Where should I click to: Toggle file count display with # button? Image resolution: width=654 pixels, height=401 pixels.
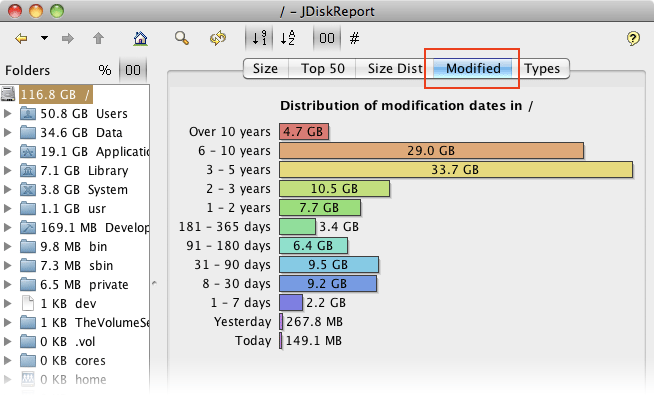(x=355, y=38)
